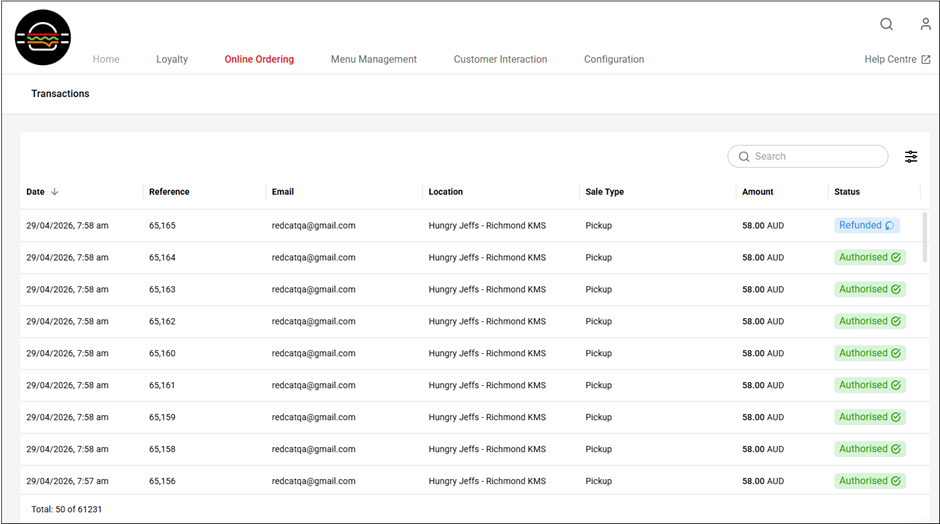This screenshot has width=940, height=524.
Task: Click the refund icon on Refunded status
Action: [890, 226]
